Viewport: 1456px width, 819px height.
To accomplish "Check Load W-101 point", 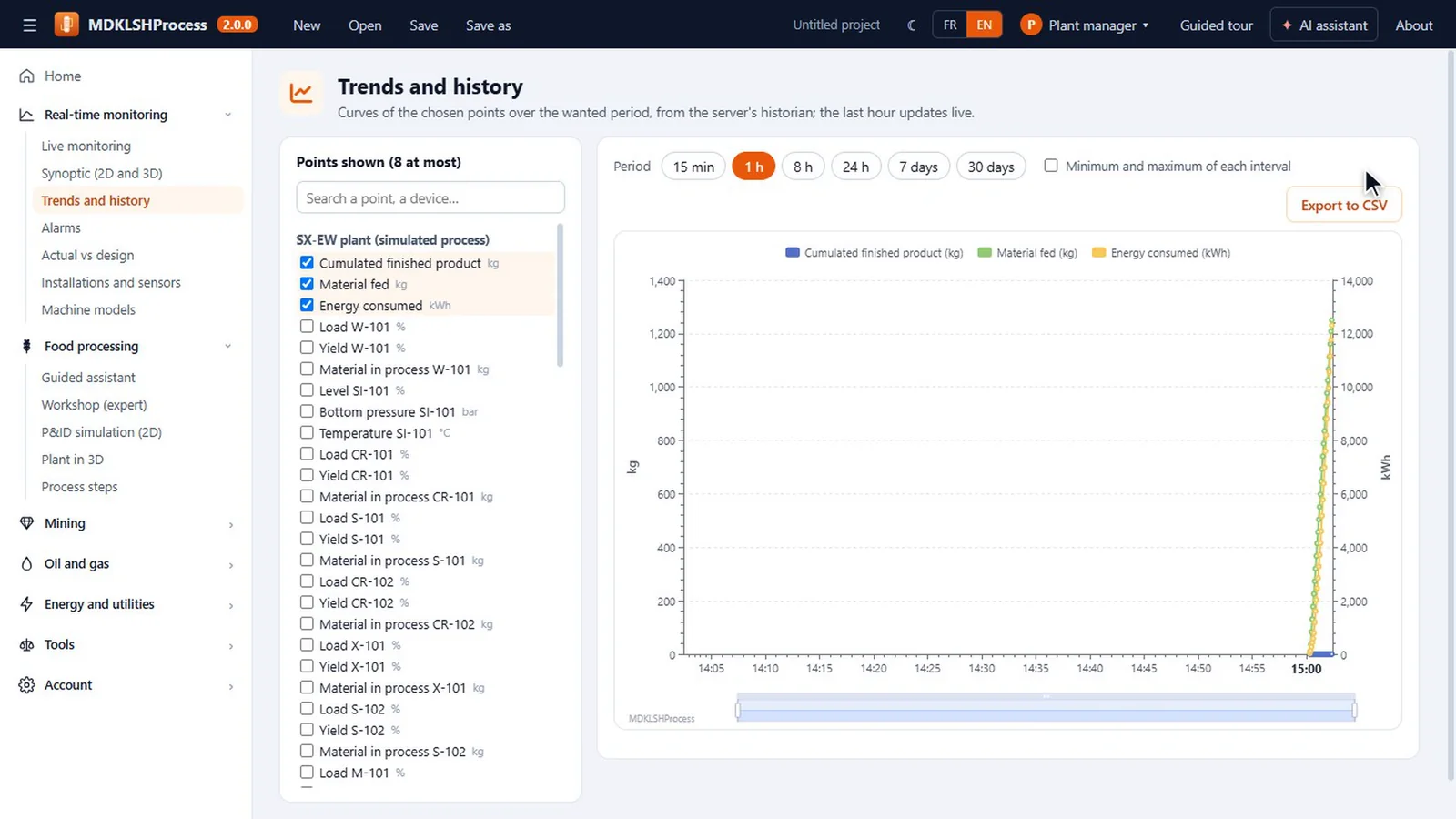I will pos(307,327).
